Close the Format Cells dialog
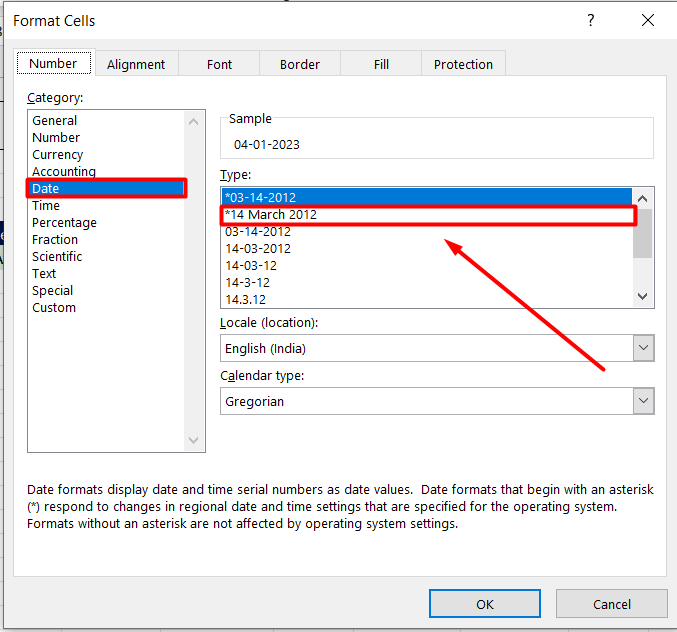 pyautogui.click(x=648, y=20)
